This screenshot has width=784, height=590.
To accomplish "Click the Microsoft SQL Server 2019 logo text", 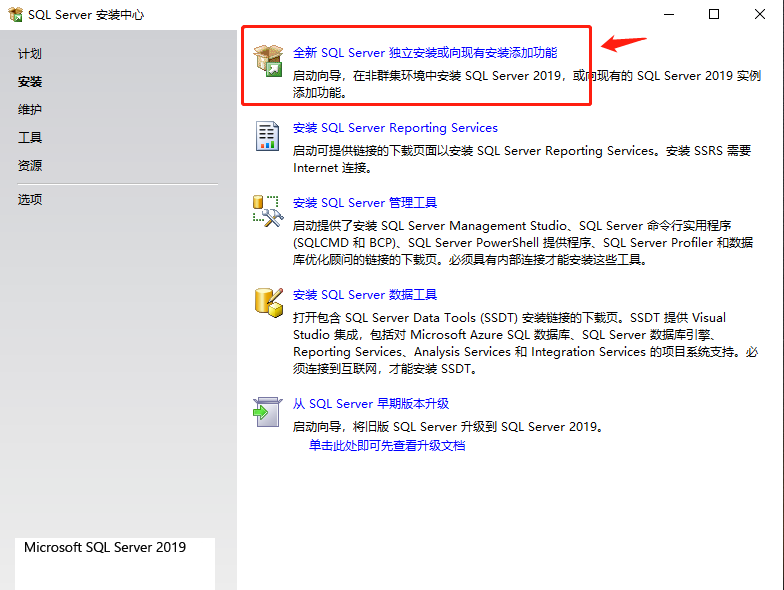I will [x=105, y=548].
